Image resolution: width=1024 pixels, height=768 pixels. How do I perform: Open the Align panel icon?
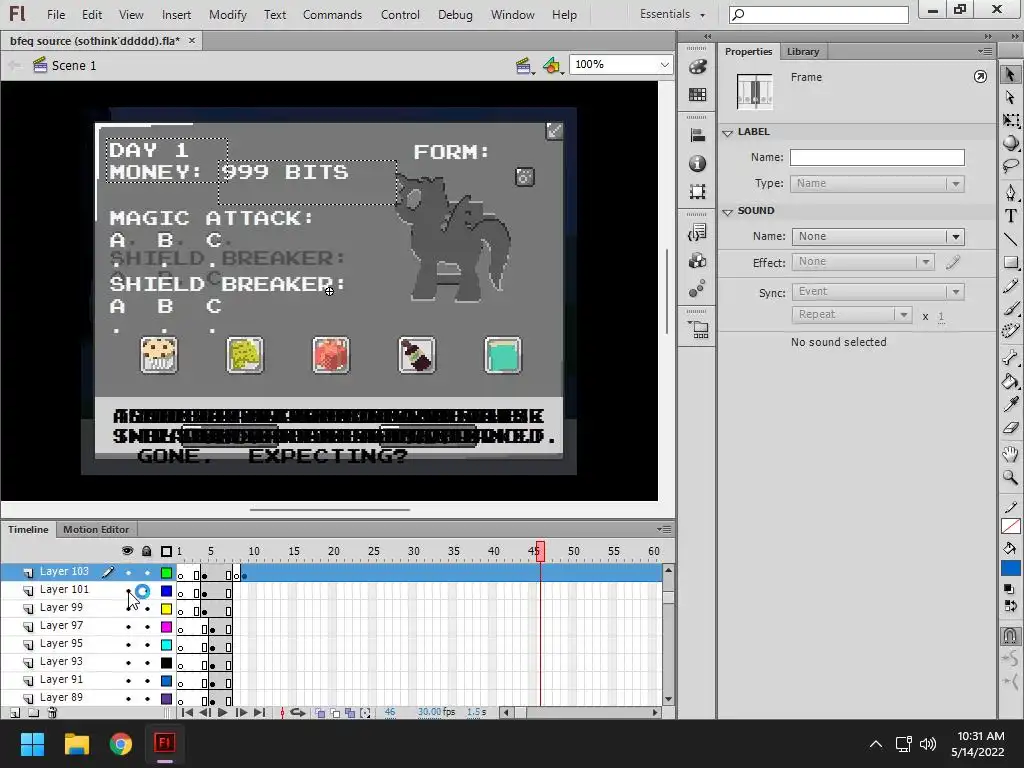click(x=697, y=135)
